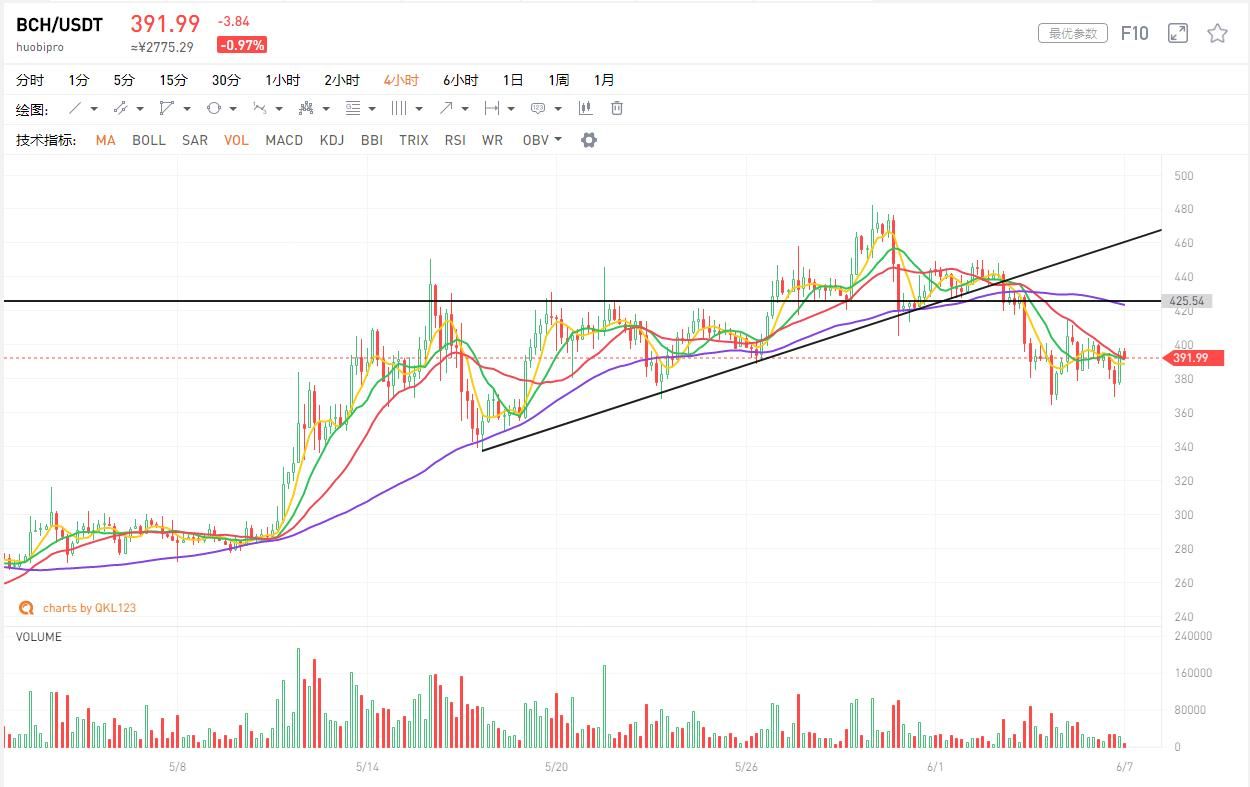Open indicator settings gear icon
The image size is (1250, 787).
coord(589,140)
